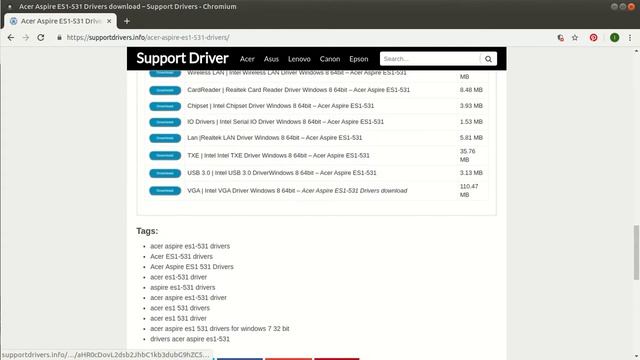Download the Intel Chipset driver
This screenshot has height=360, width=640.
click(x=165, y=106)
